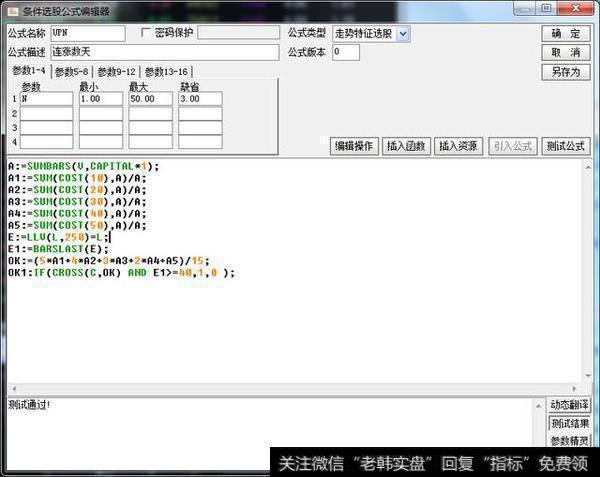Image resolution: width=600 pixels, height=477 pixels.
Task: Click in the 公式描述 text field
Action: [x=165, y=52]
